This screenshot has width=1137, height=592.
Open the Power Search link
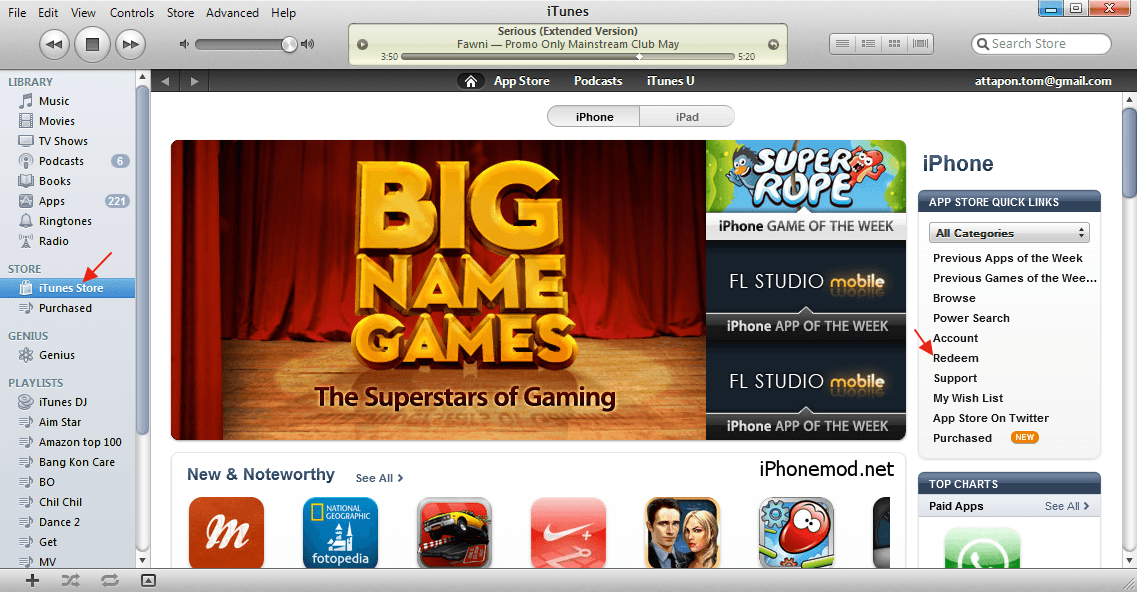click(971, 318)
